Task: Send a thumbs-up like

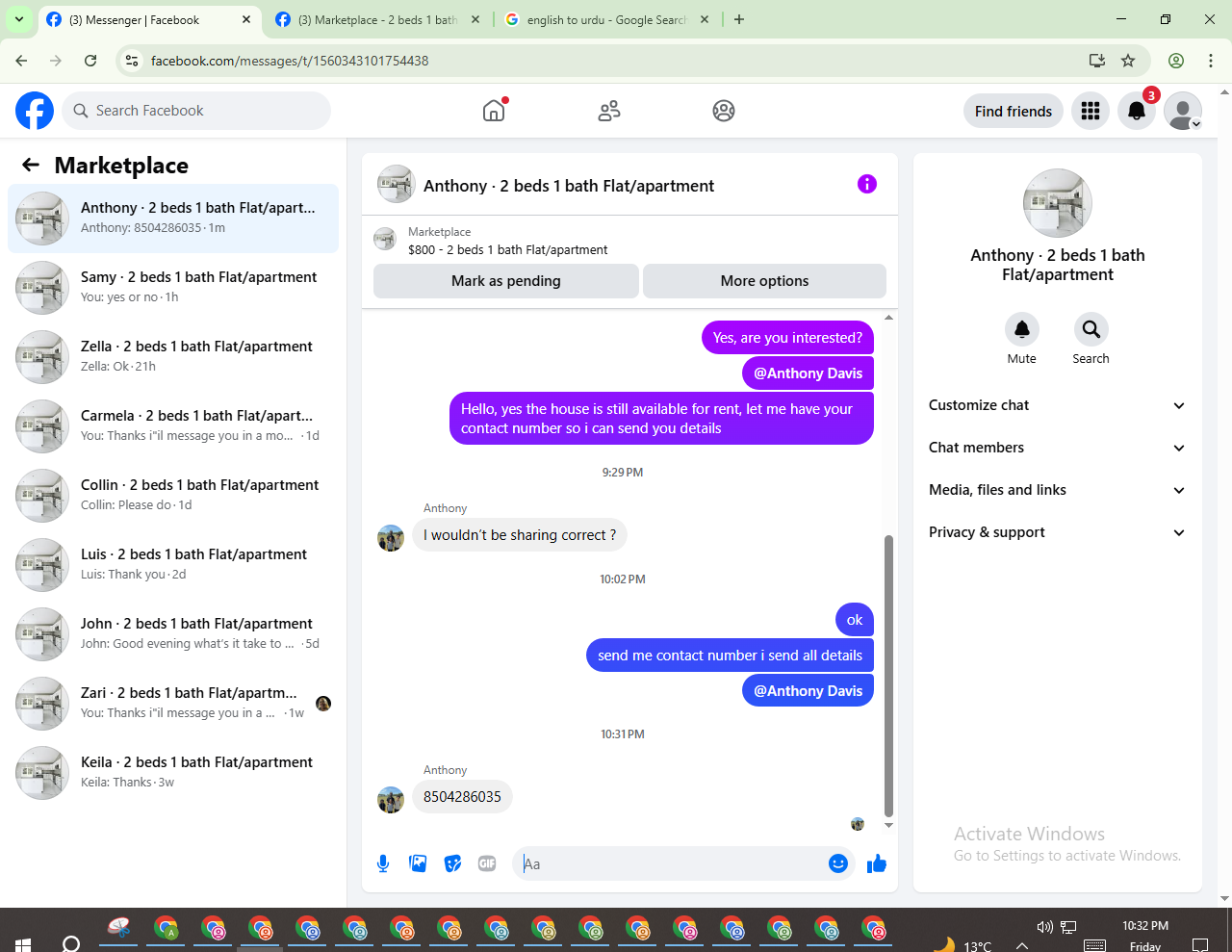Action: (876, 863)
